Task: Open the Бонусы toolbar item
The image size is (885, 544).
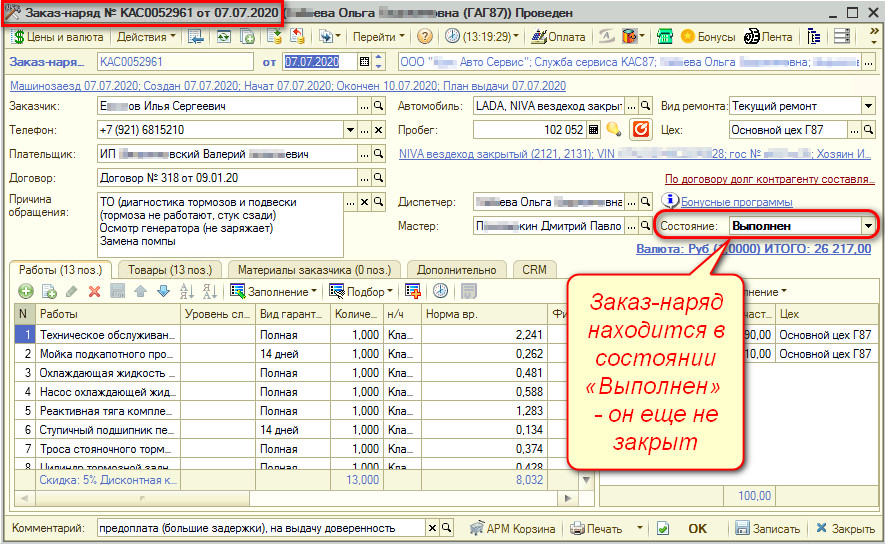Action: click(708, 37)
